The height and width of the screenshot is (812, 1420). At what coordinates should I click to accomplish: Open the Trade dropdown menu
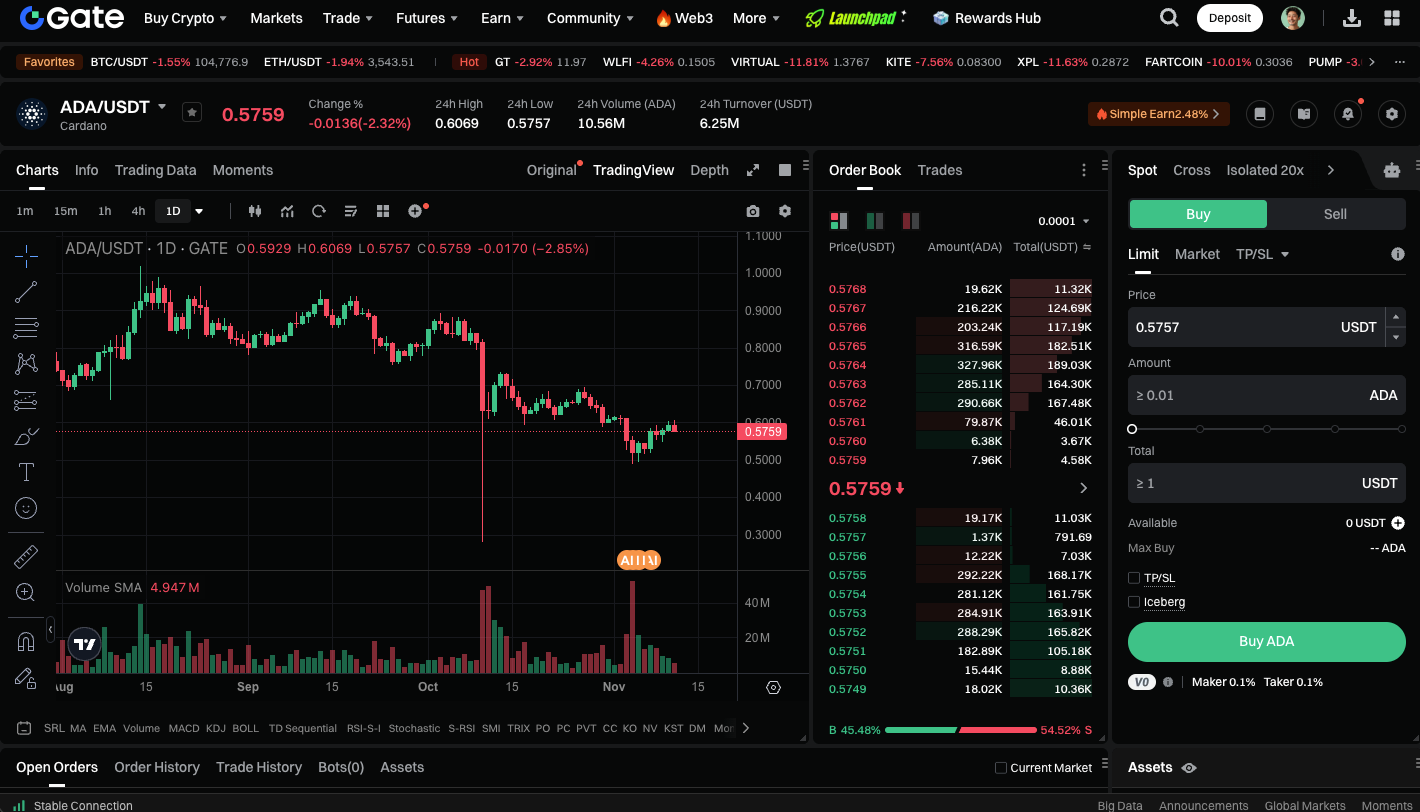[348, 18]
